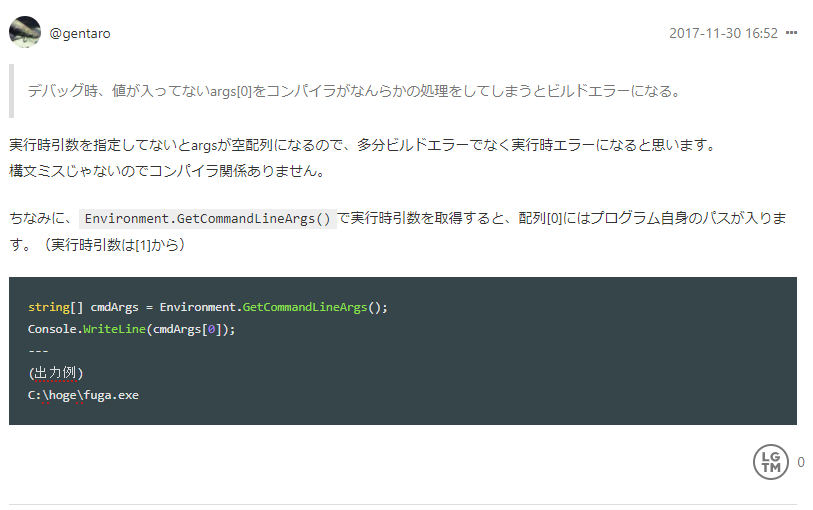The height and width of the screenshot is (510, 813).
Task: Click the 構文ミスじゃないので sentence
Action: tap(167, 171)
